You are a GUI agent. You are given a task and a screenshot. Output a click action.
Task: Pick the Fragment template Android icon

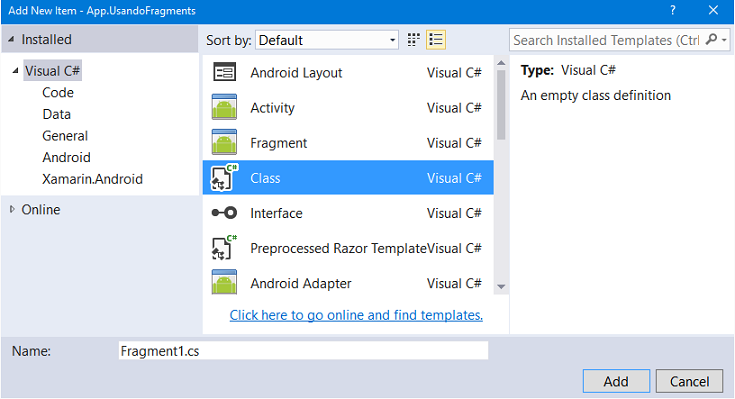click(225, 142)
